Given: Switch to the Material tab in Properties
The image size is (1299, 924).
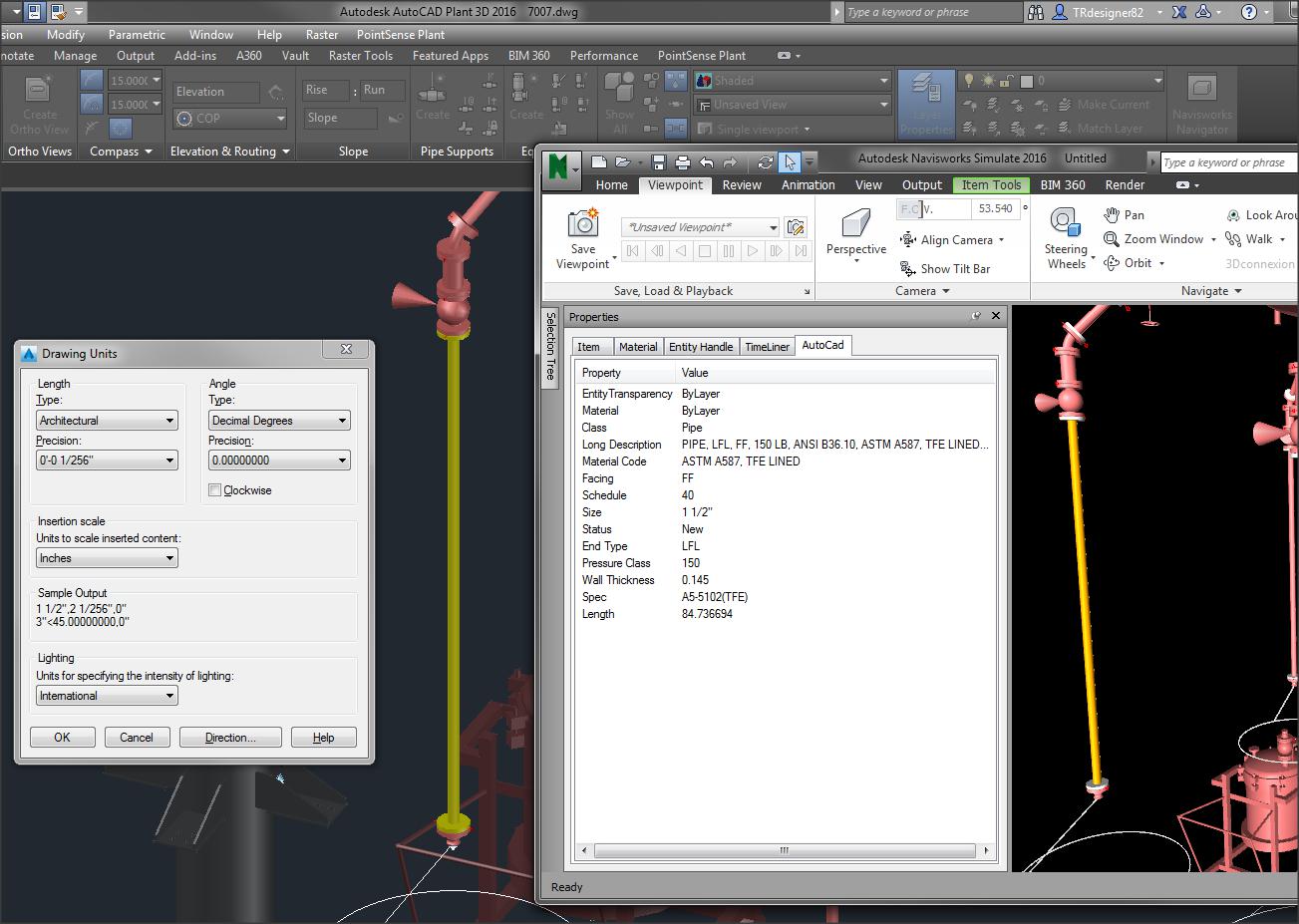Looking at the screenshot, I should coord(638,347).
